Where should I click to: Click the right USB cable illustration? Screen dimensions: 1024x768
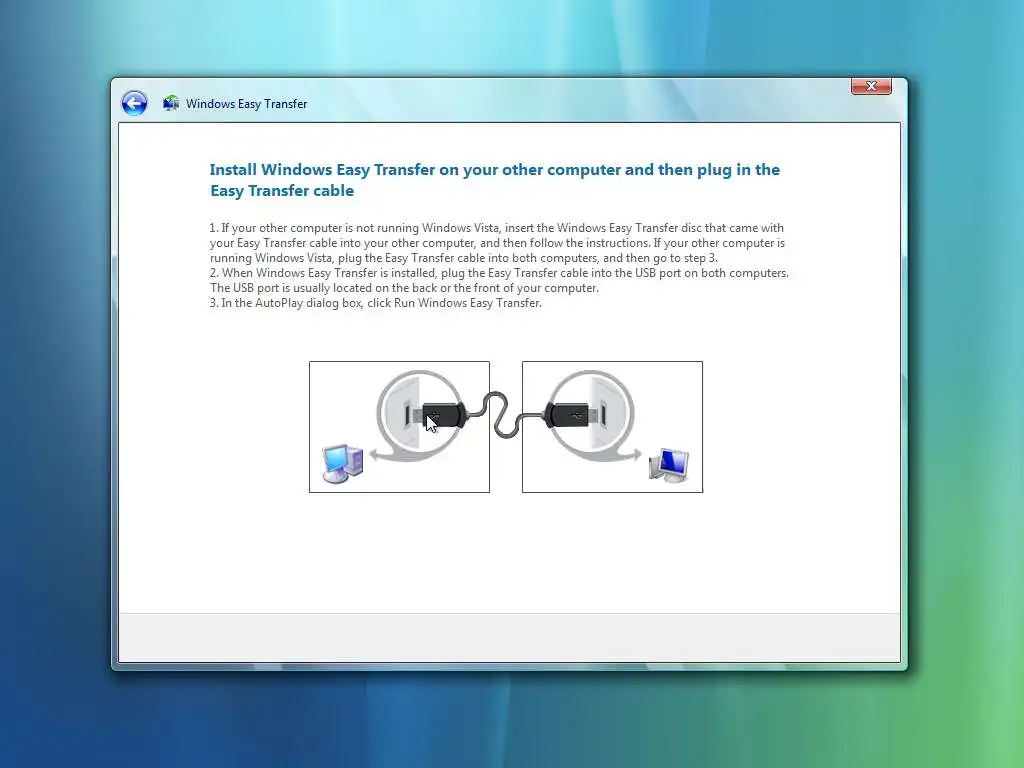(613, 427)
